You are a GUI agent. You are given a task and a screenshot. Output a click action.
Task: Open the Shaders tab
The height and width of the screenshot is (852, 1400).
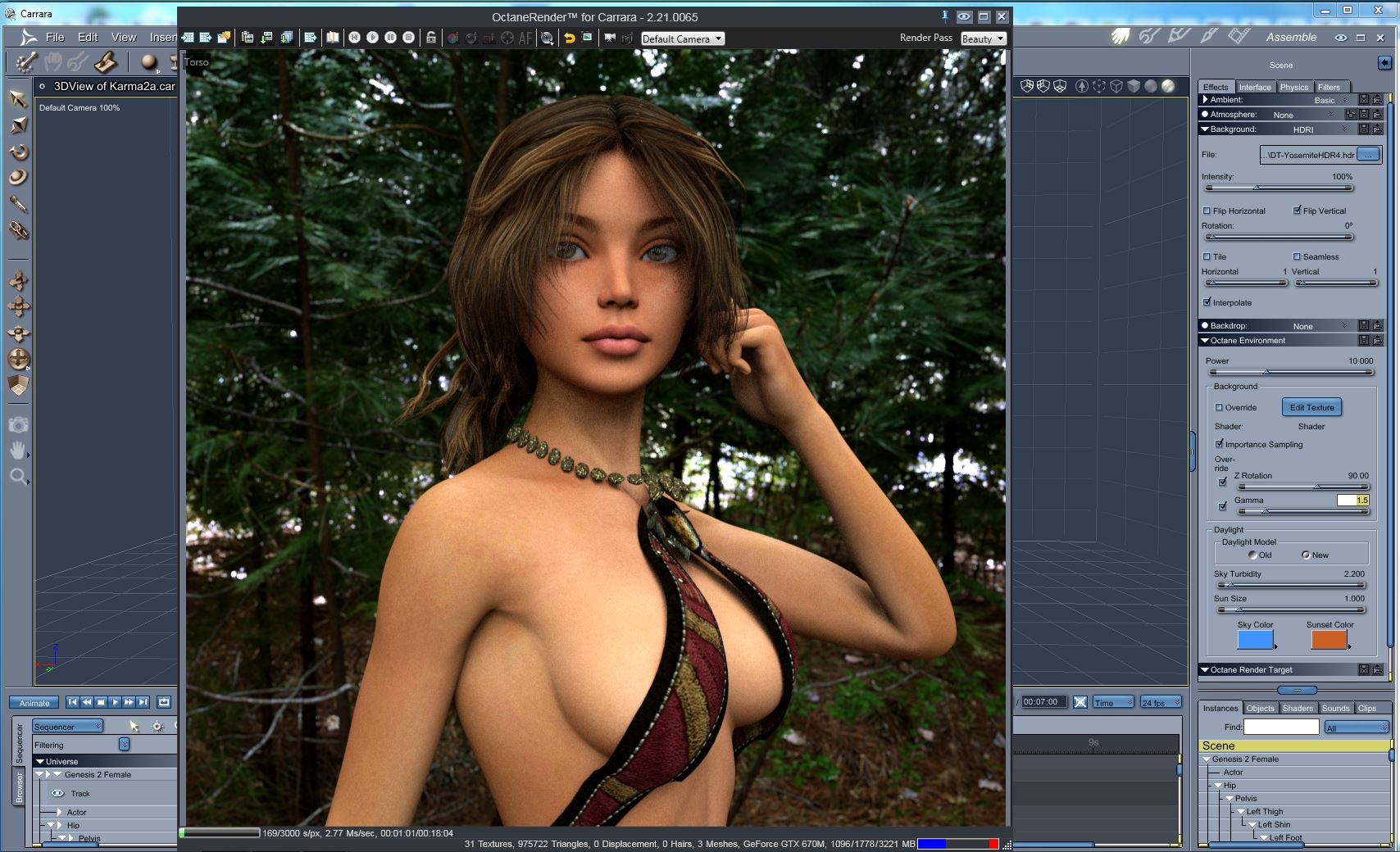[x=1298, y=708]
